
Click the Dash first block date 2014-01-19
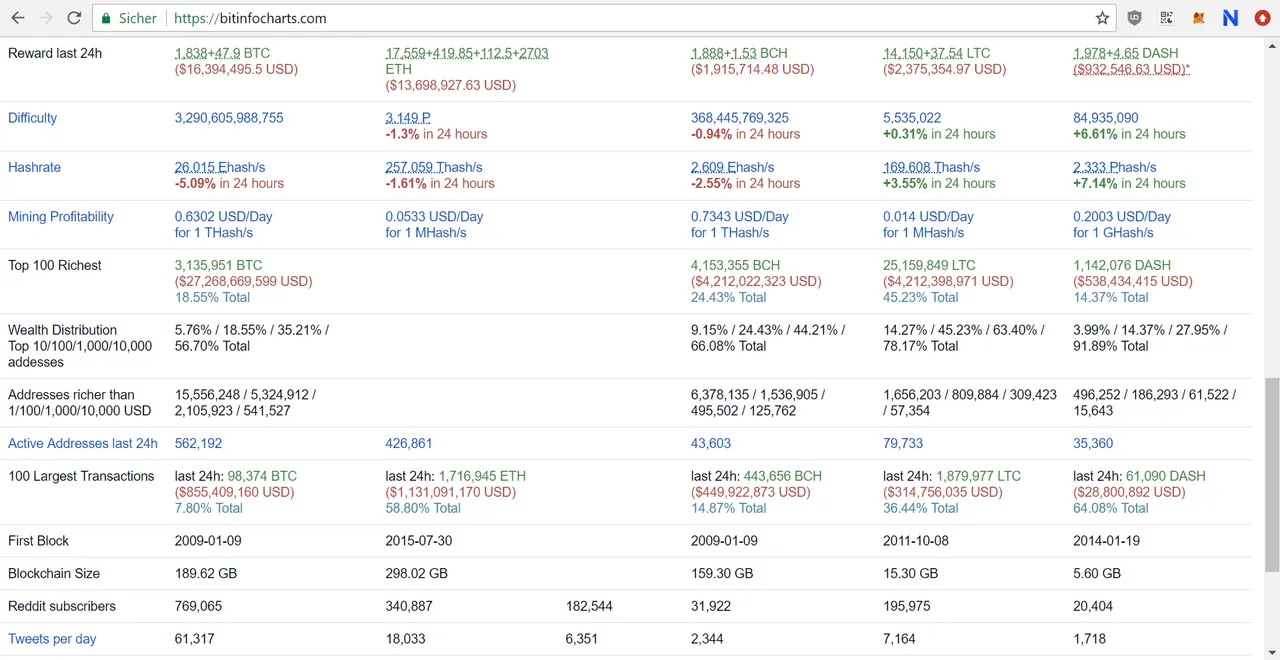[x=1106, y=541]
